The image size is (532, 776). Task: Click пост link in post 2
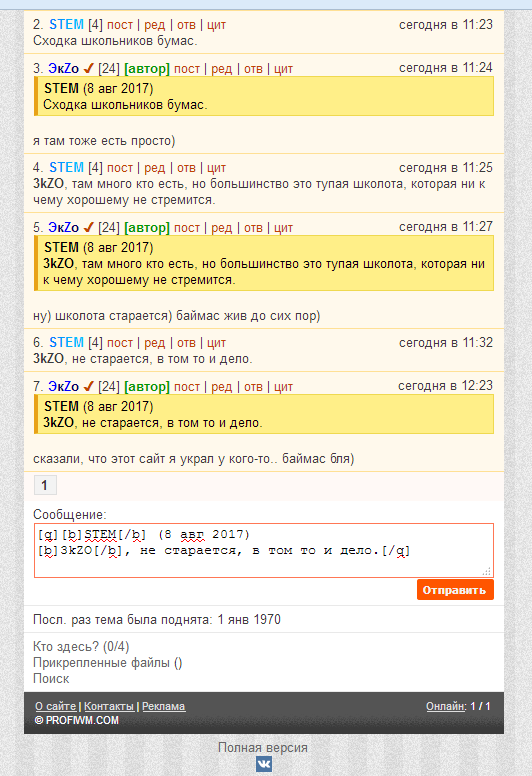point(120,25)
